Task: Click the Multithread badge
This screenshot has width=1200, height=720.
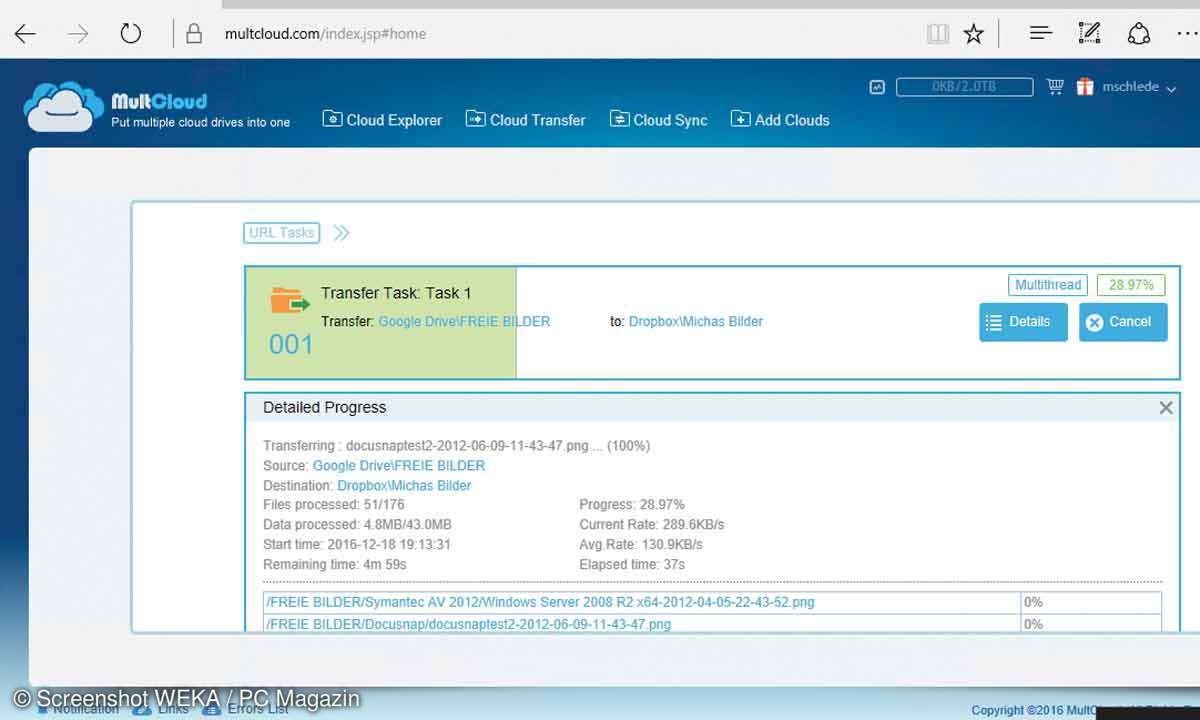Action: [x=1048, y=285]
